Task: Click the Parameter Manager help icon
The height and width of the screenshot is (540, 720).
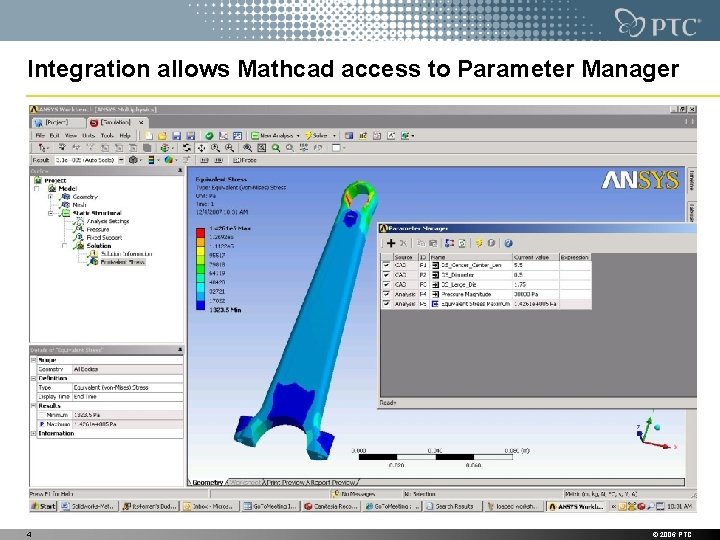Action: pos(508,243)
